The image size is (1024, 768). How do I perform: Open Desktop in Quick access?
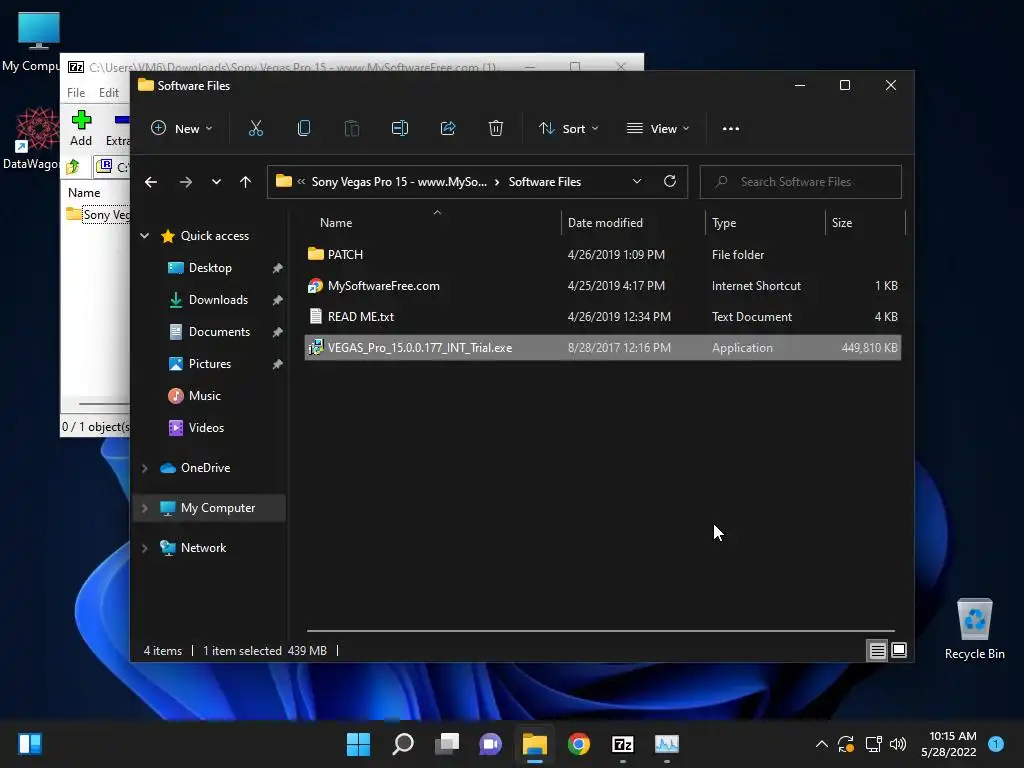pos(210,268)
